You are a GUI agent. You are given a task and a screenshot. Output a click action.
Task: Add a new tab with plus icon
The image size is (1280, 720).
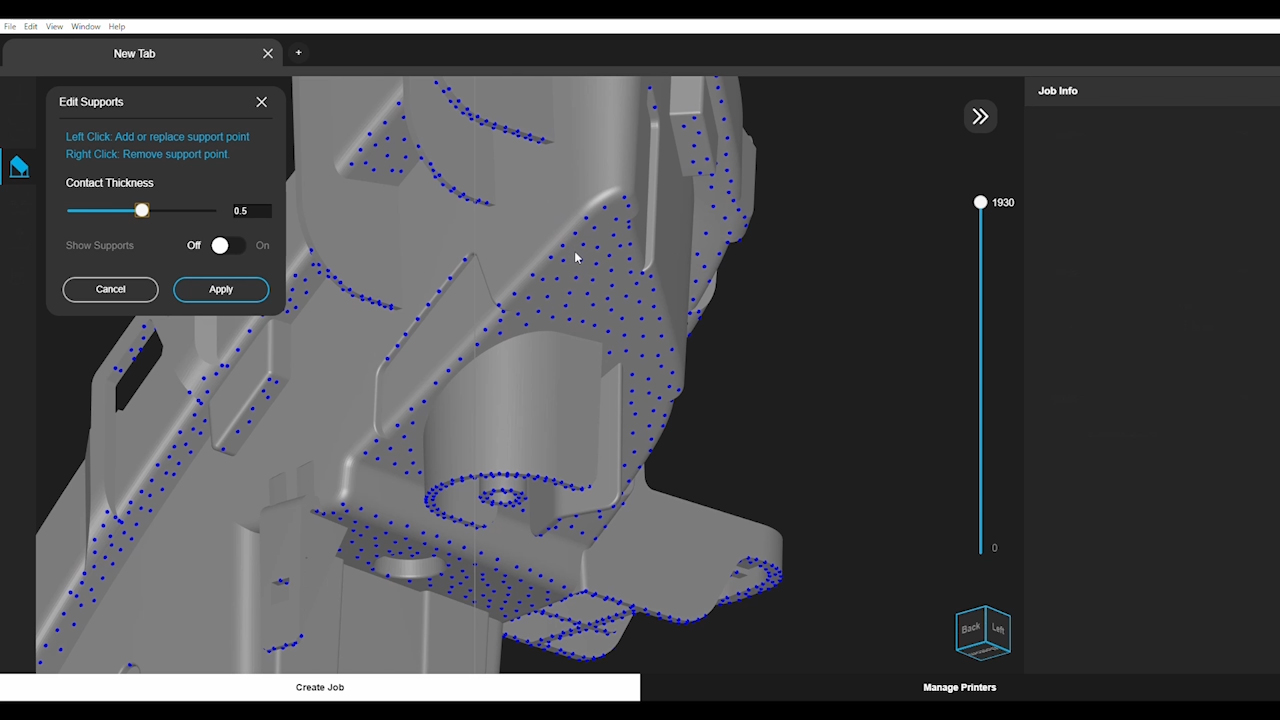click(298, 53)
